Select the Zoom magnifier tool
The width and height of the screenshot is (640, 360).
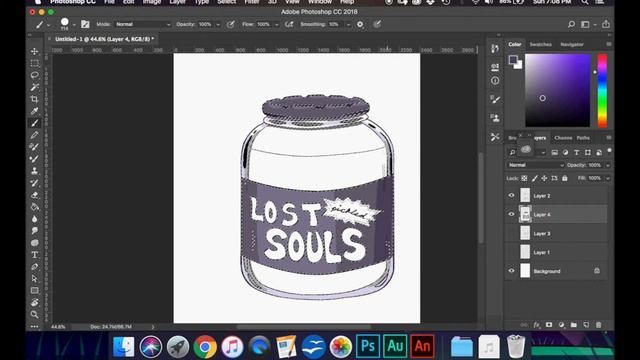tap(35, 314)
